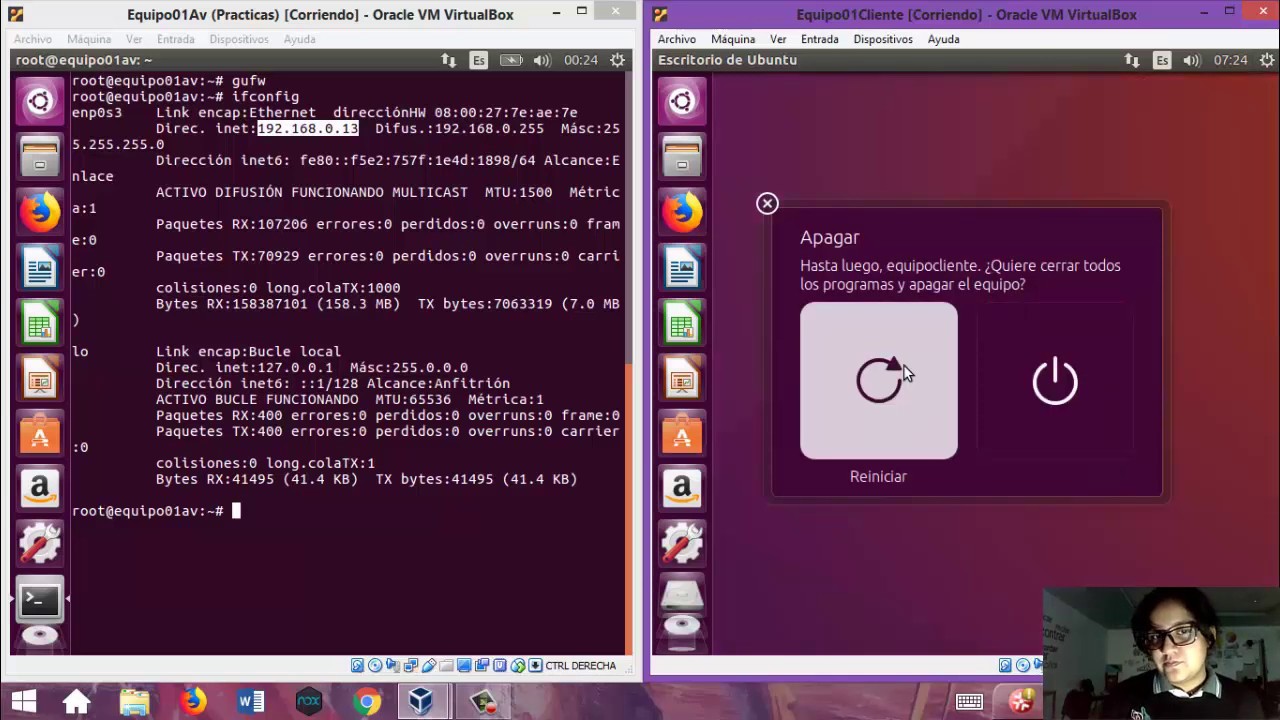Open Amazon icon in Equipo01Cliente launcher
The image size is (1280, 720).
pos(682,490)
